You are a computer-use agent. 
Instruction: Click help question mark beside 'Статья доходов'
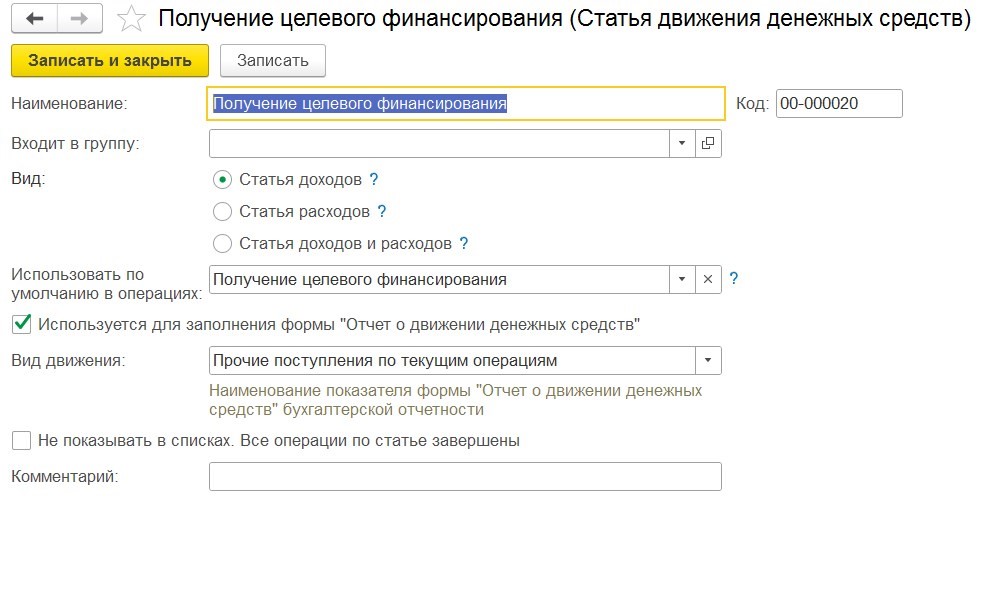374,180
